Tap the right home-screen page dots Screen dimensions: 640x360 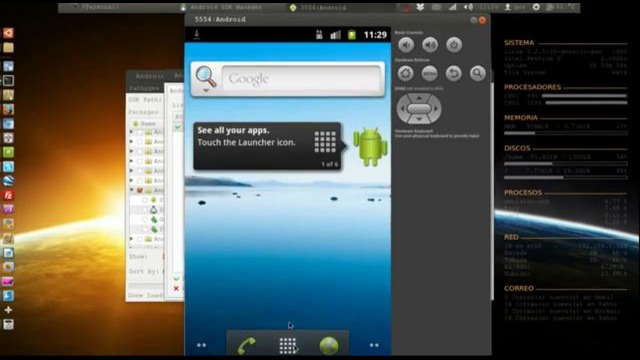coord(374,345)
